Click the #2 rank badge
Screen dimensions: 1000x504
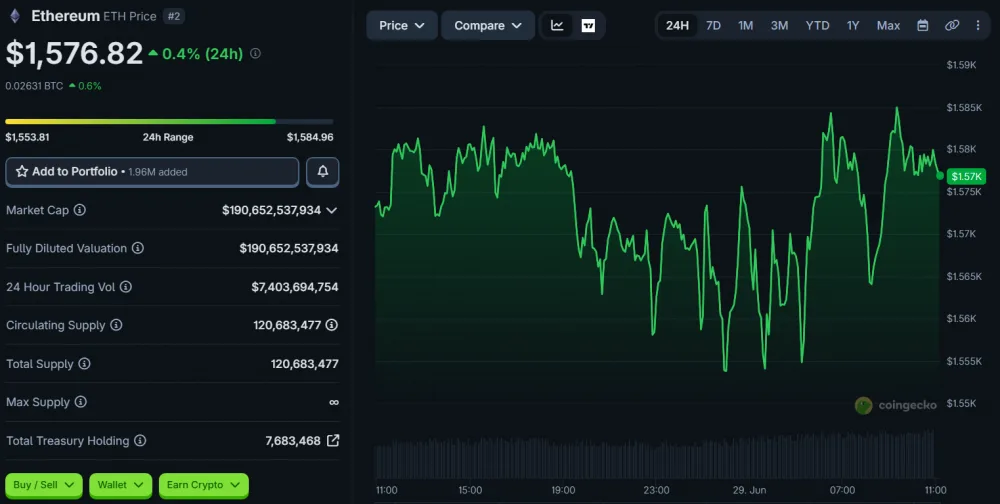click(x=173, y=16)
